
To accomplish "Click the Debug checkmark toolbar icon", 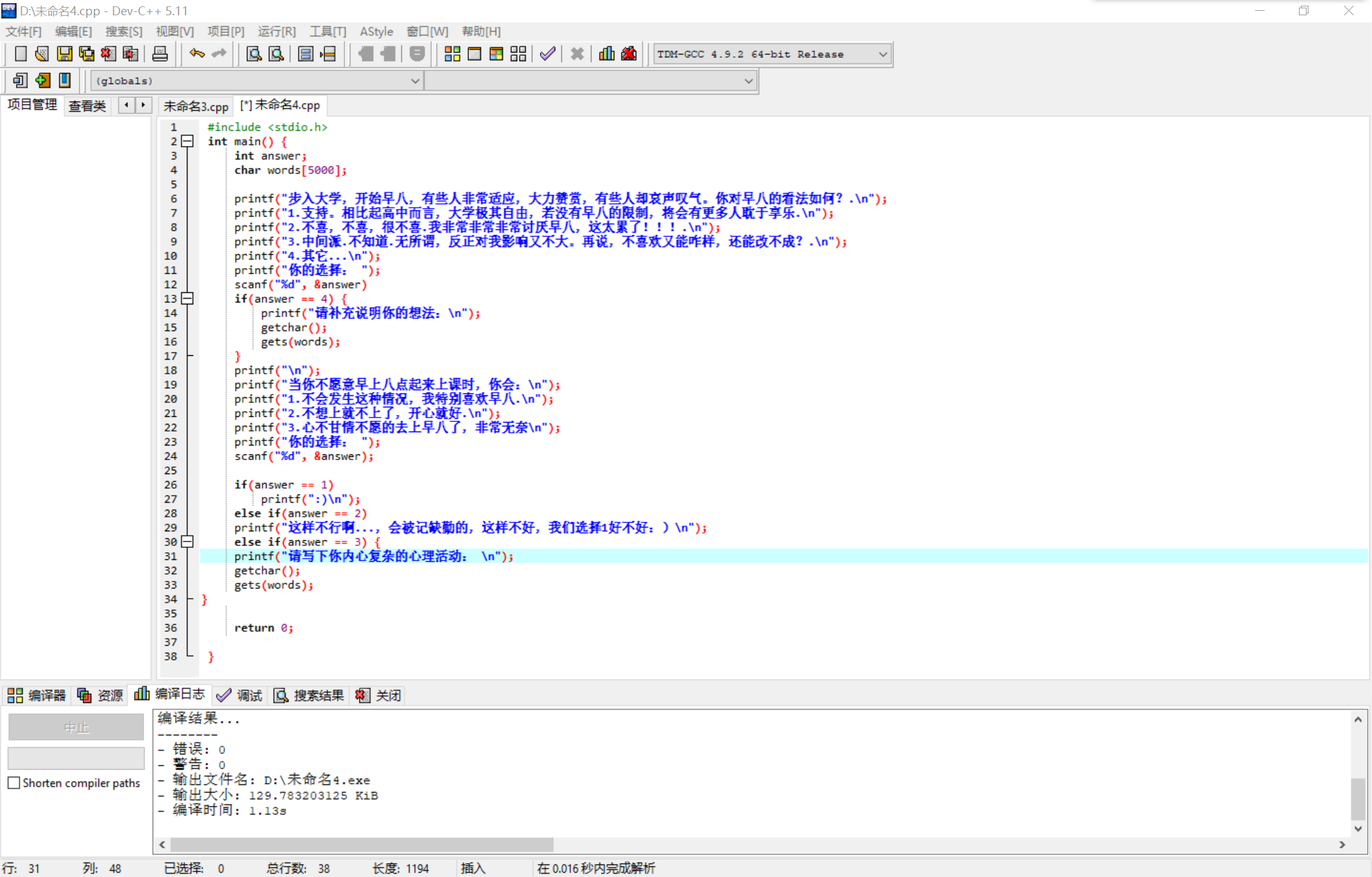I will tap(548, 54).
